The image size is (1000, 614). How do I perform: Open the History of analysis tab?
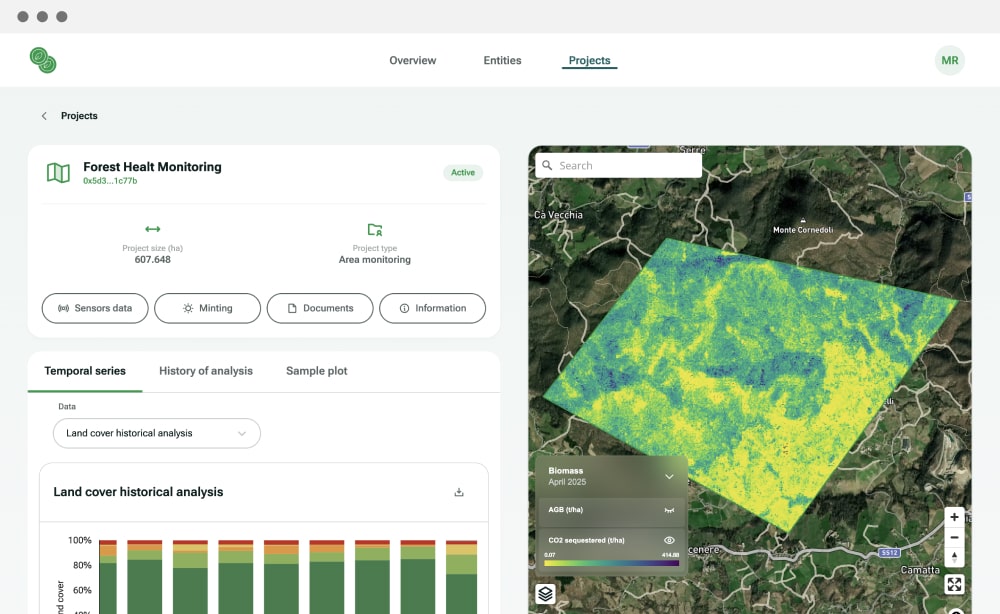(x=206, y=371)
